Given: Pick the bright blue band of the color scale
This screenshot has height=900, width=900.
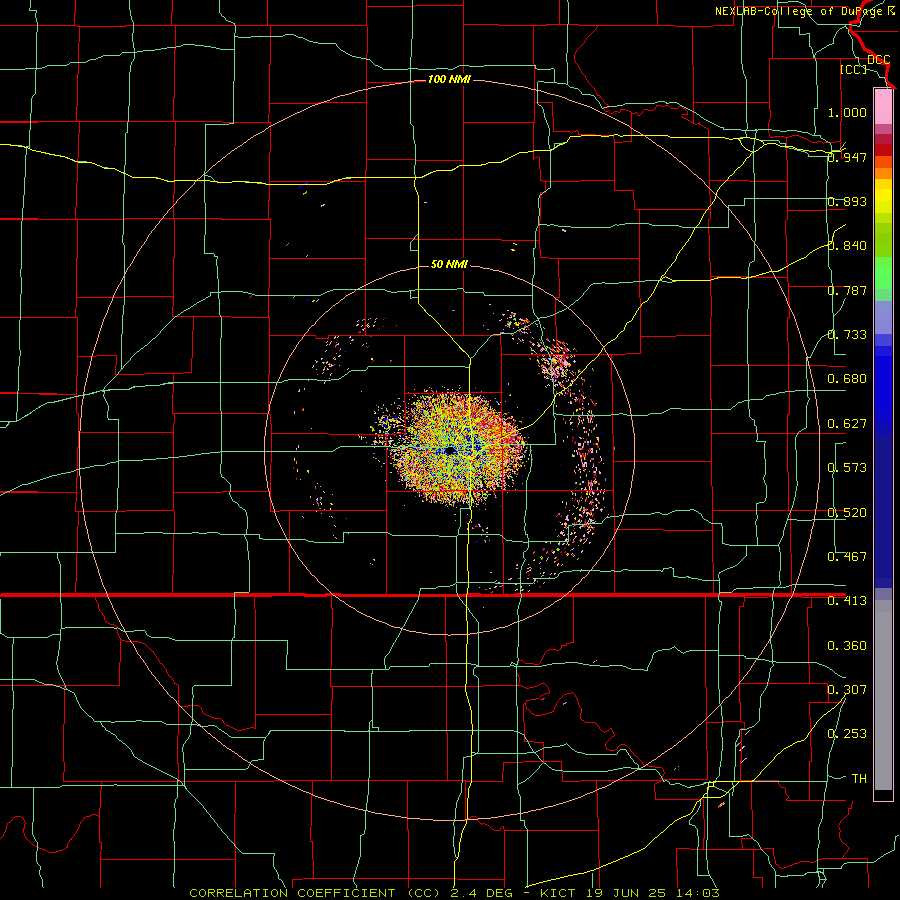Looking at the screenshot, I should coord(883,389).
